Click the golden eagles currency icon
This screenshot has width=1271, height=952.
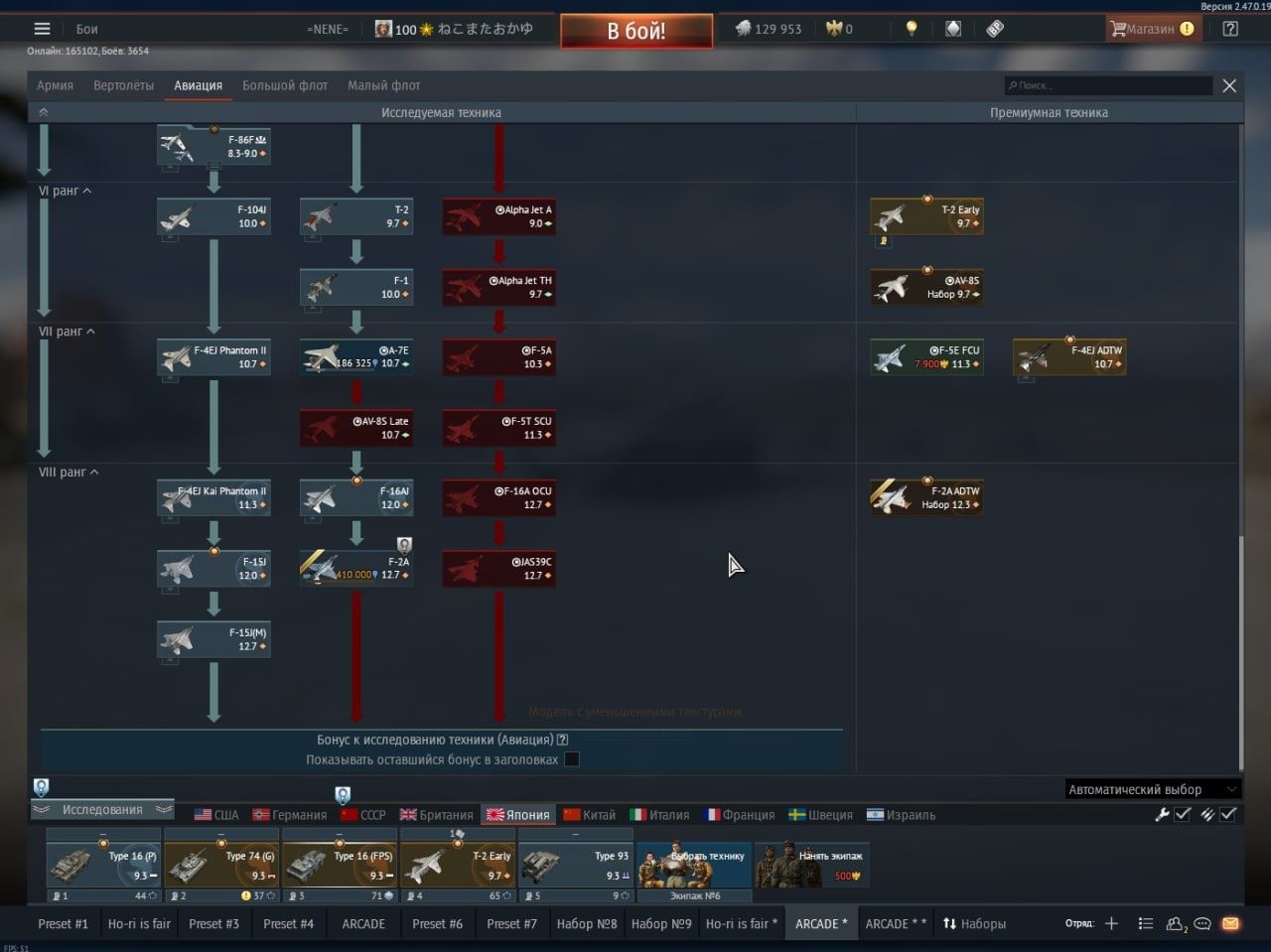click(833, 29)
